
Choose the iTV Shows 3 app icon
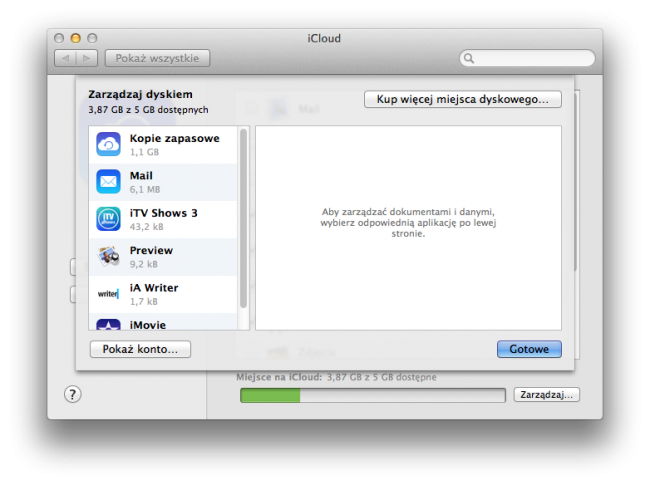point(109,219)
